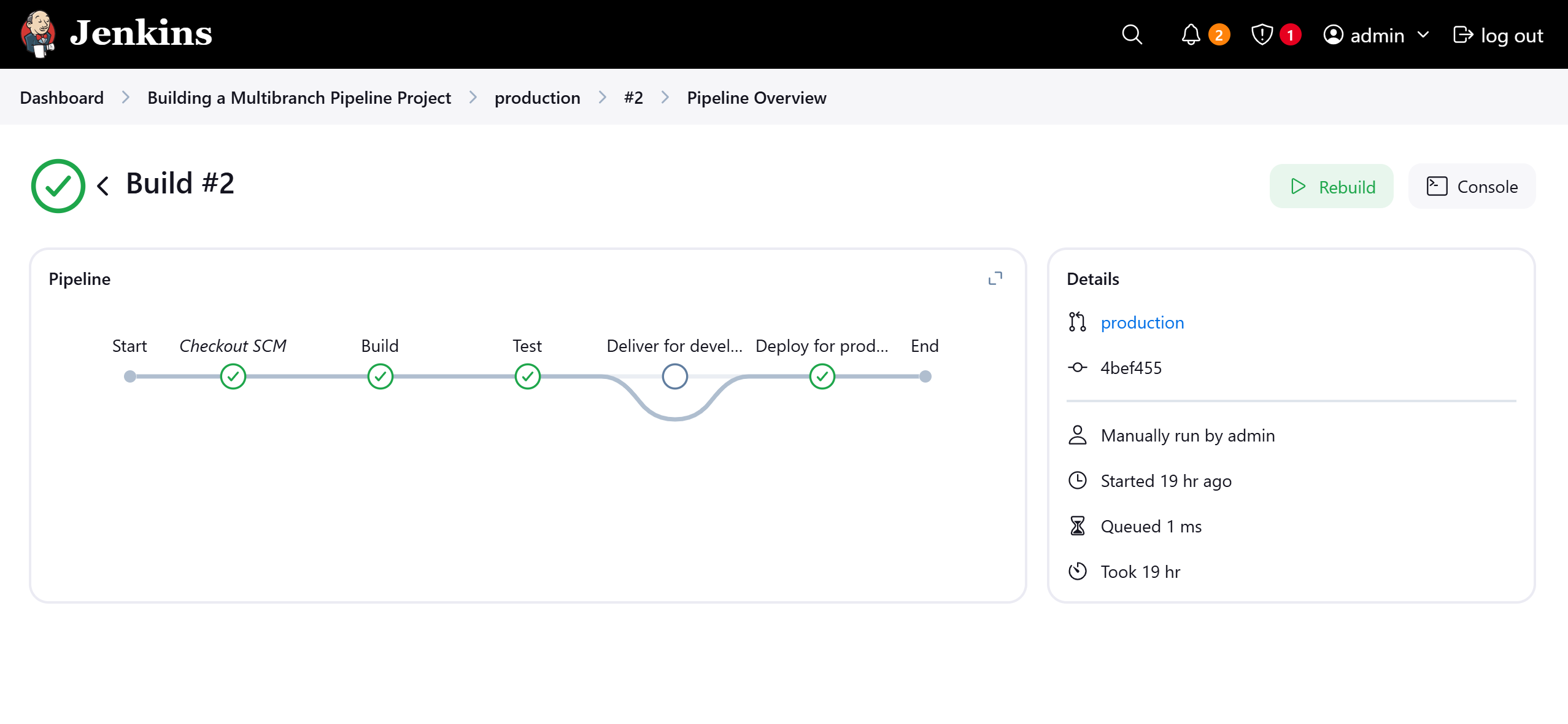The width and height of the screenshot is (1568, 724).
Task: Click the Jenkins title text
Action: (x=141, y=33)
